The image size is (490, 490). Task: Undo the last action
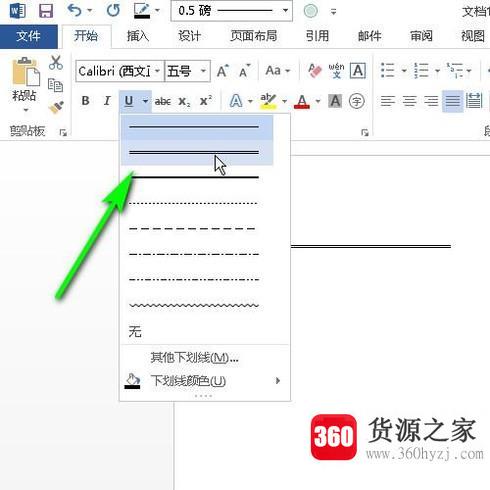tap(74, 11)
